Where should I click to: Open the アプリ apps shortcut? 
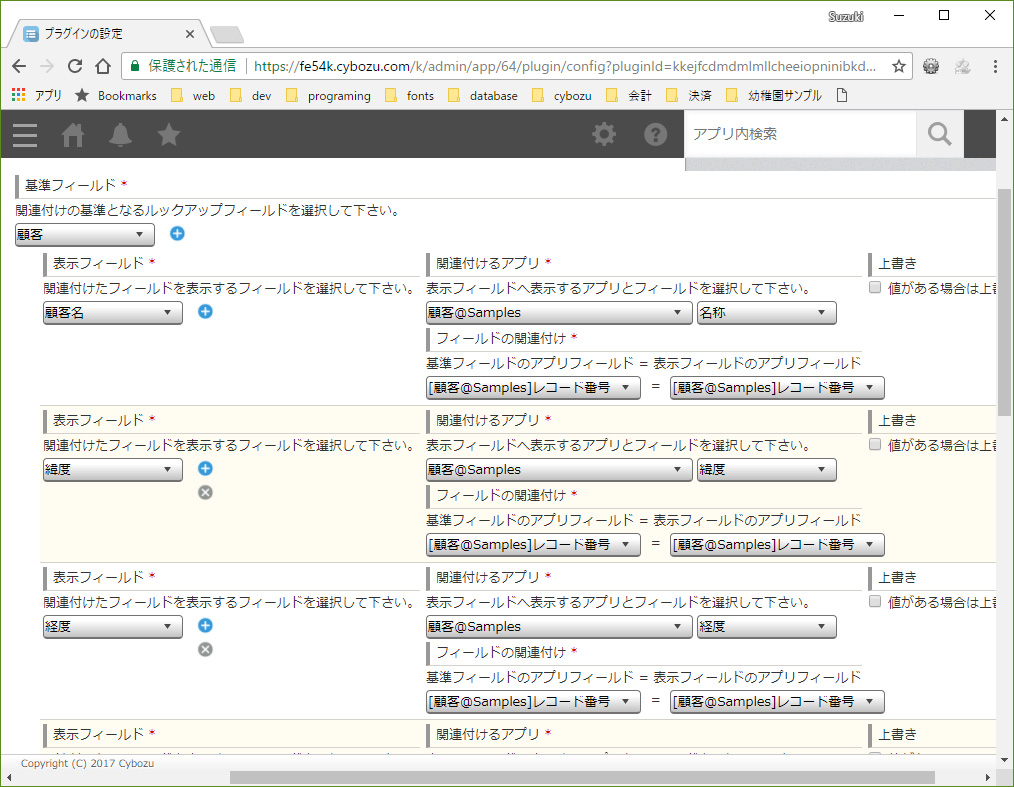[x=36, y=96]
